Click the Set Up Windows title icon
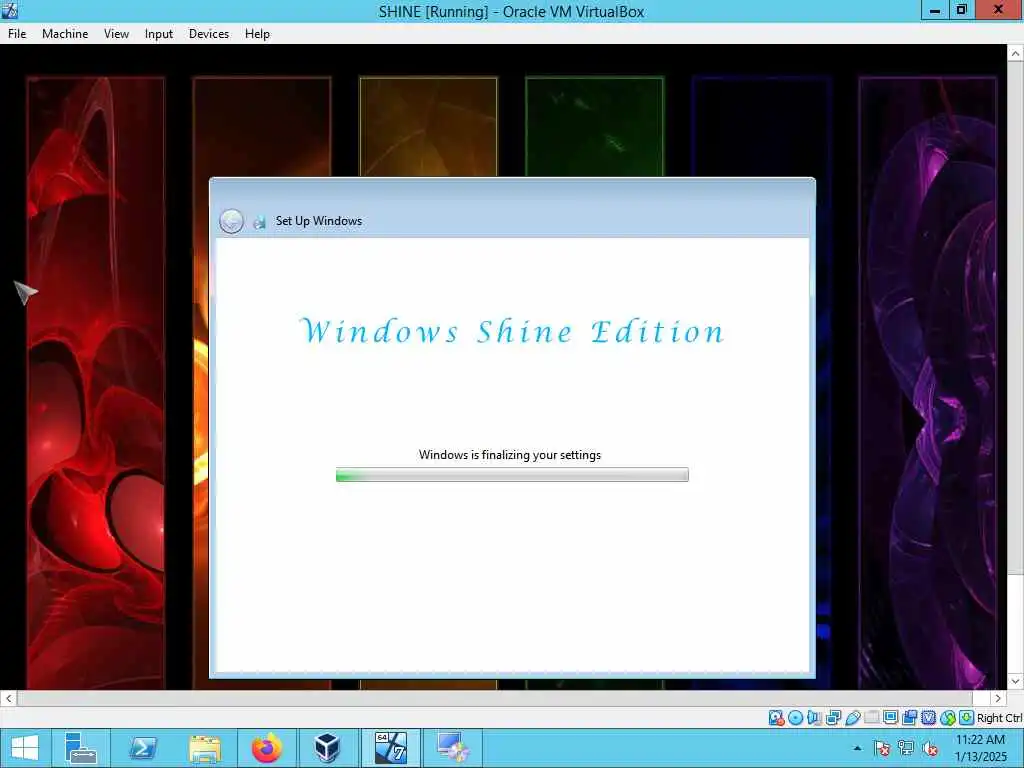The width and height of the screenshot is (1024, 768). (x=259, y=222)
